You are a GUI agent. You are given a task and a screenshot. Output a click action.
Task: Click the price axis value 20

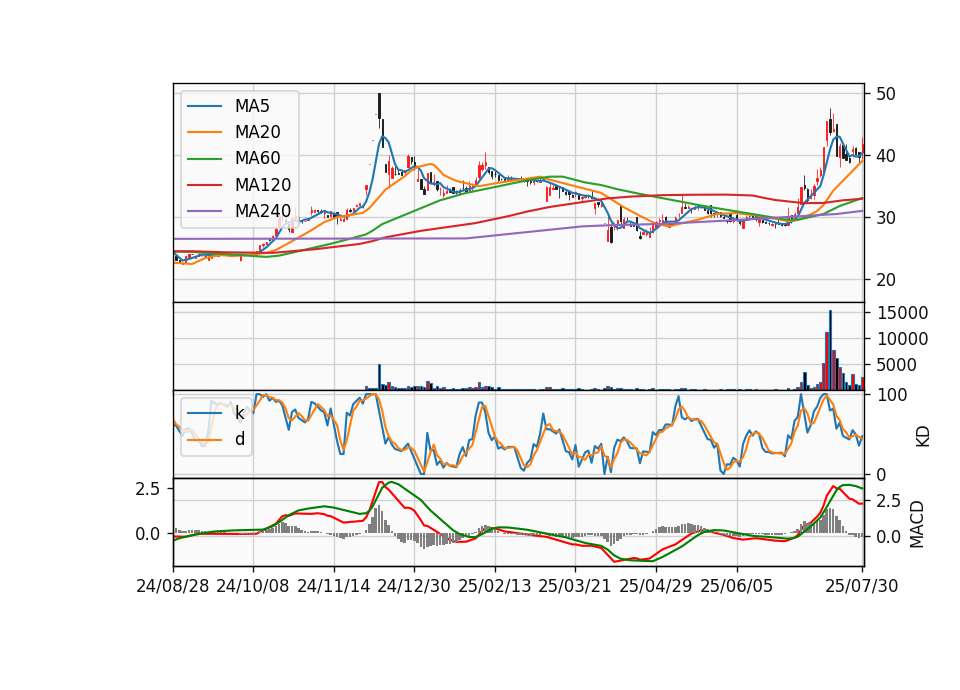(x=886, y=280)
